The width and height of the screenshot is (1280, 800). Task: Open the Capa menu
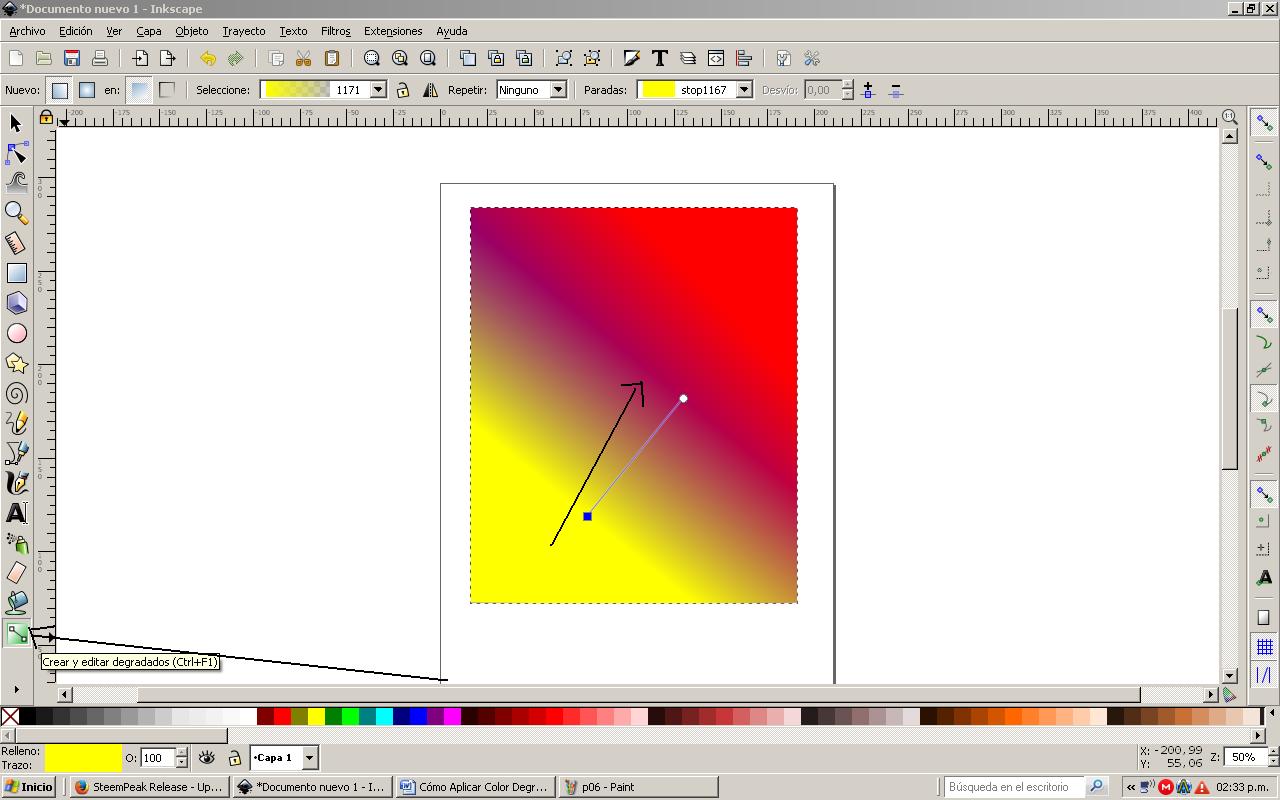(148, 31)
